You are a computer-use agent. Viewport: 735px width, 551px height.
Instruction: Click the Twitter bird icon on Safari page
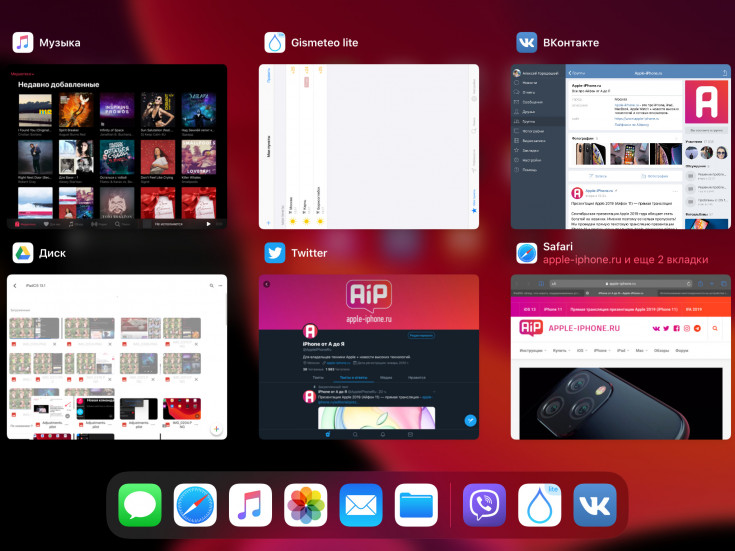[666, 328]
